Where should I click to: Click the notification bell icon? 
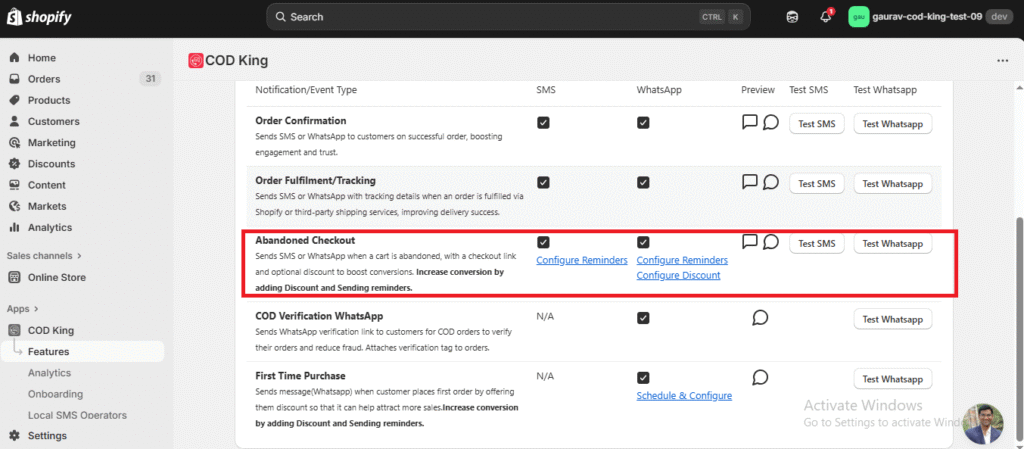pos(826,17)
